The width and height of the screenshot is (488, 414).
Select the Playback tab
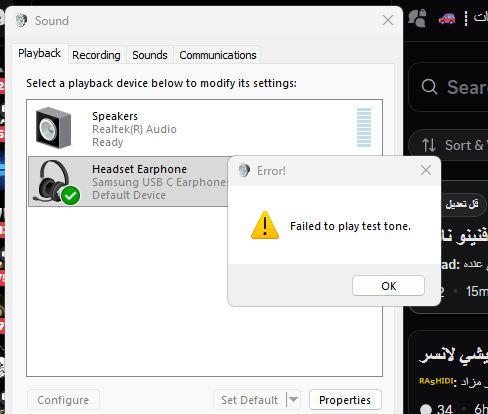(x=39, y=53)
